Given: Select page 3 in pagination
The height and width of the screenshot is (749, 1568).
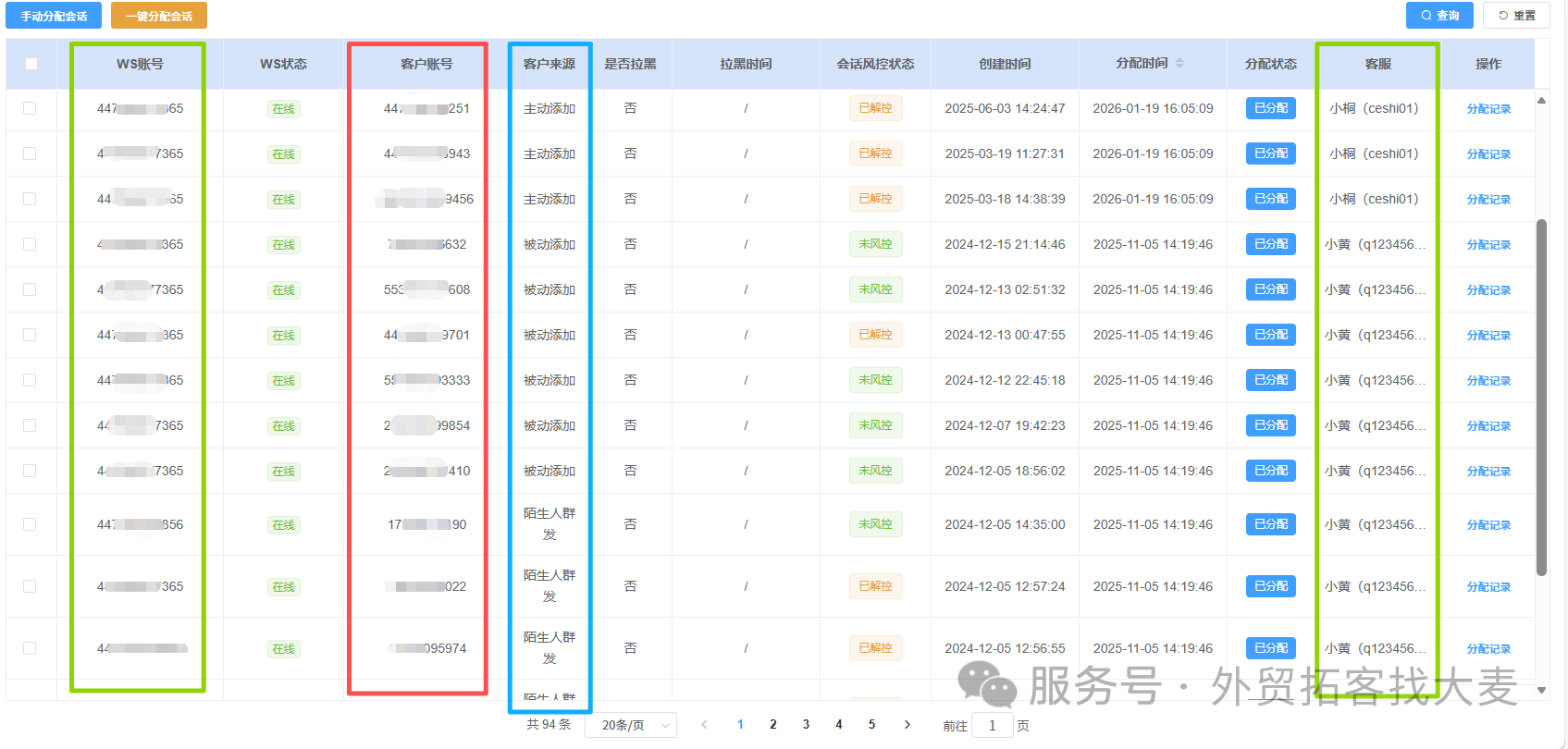Looking at the screenshot, I should (x=806, y=725).
